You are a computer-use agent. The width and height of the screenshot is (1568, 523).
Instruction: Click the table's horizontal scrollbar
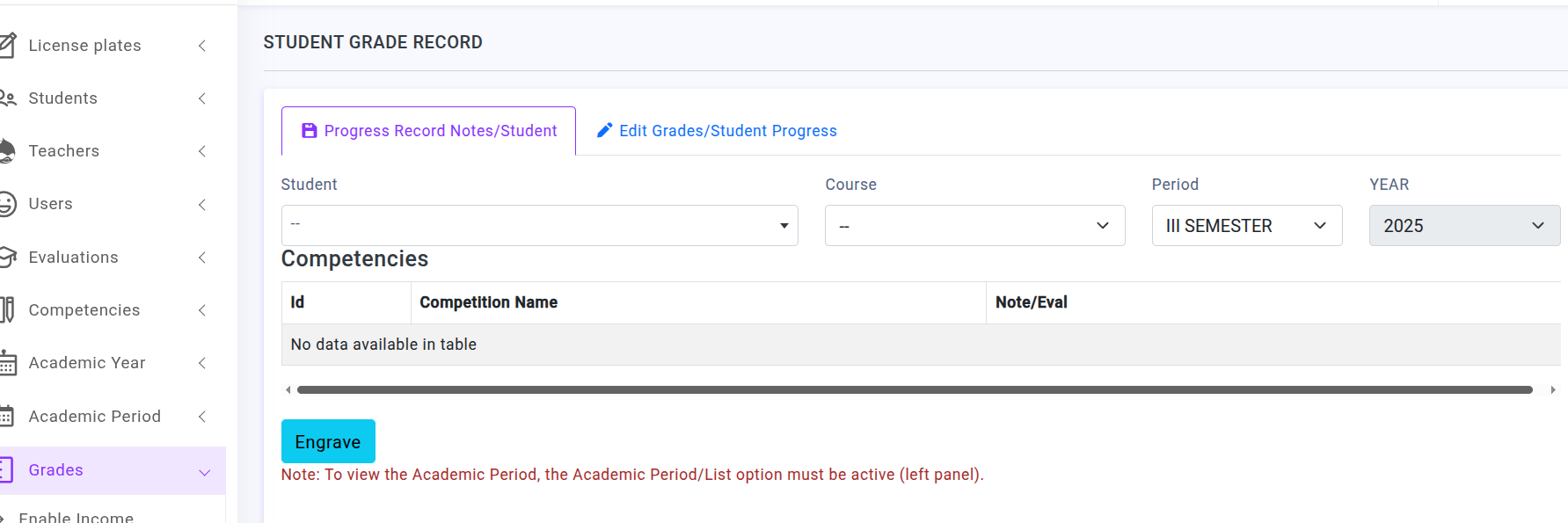(915, 389)
